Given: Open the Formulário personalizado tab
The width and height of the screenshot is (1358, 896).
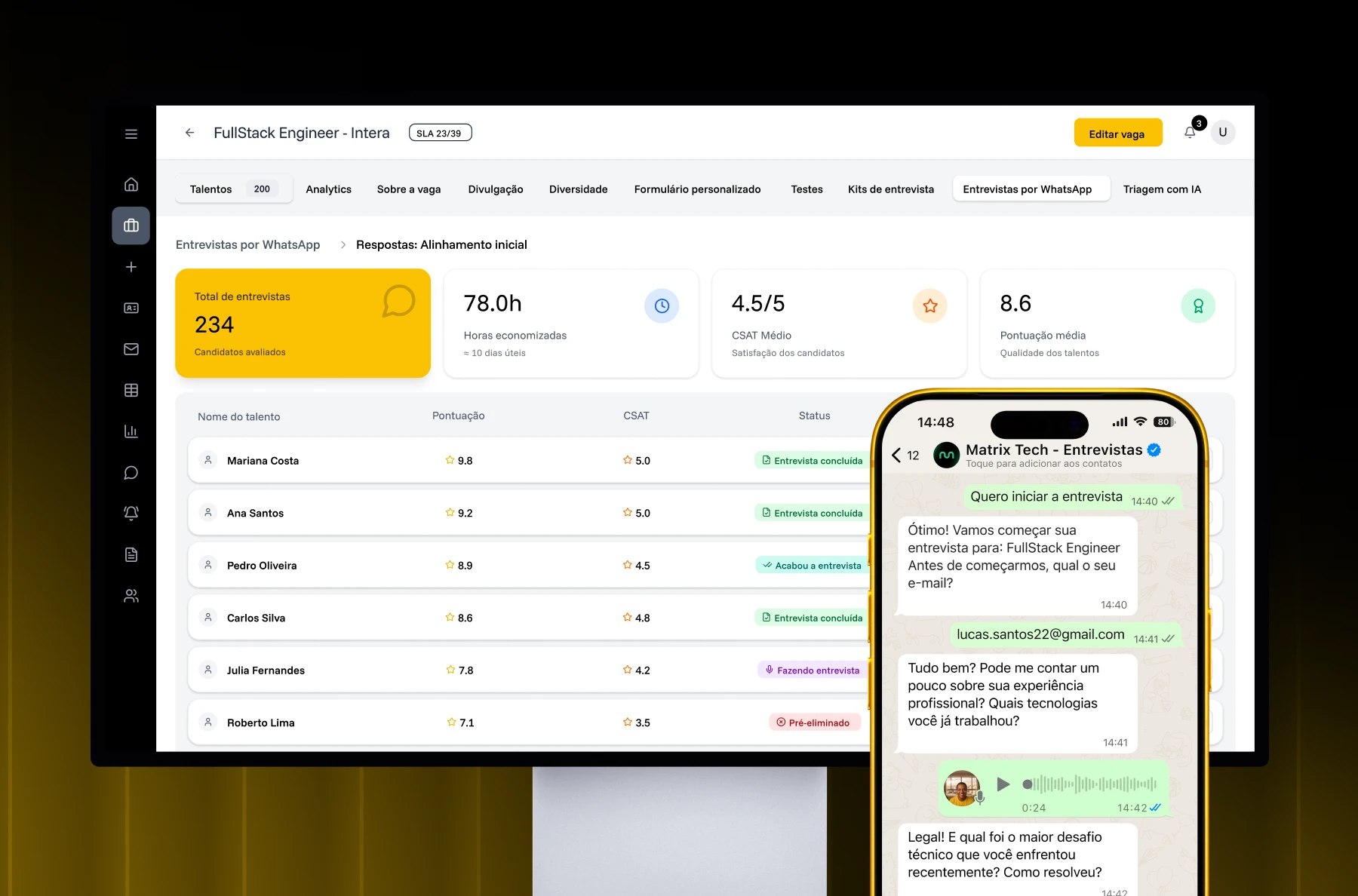Looking at the screenshot, I should click(697, 189).
